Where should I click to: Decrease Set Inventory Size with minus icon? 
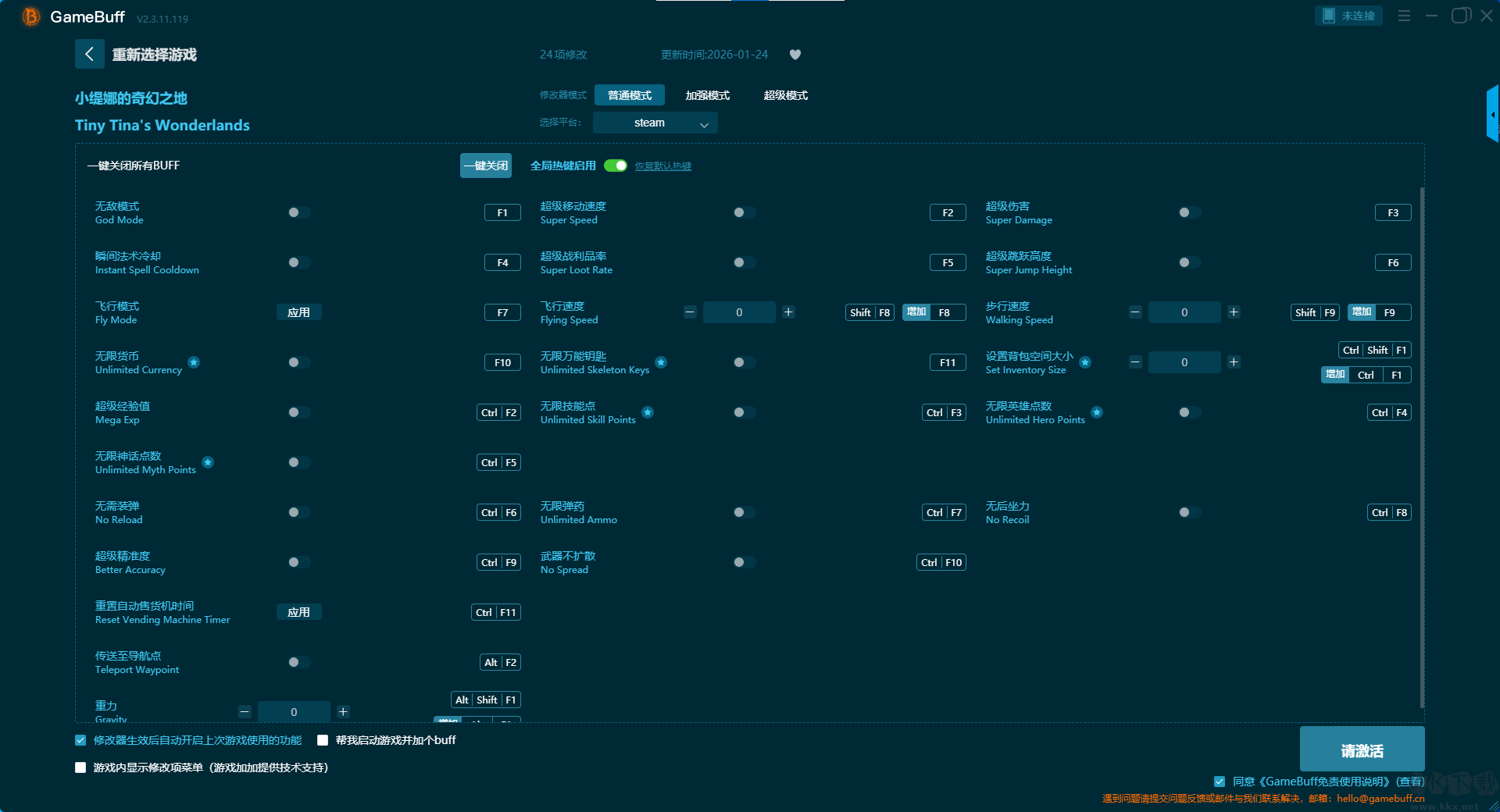click(x=1135, y=362)
